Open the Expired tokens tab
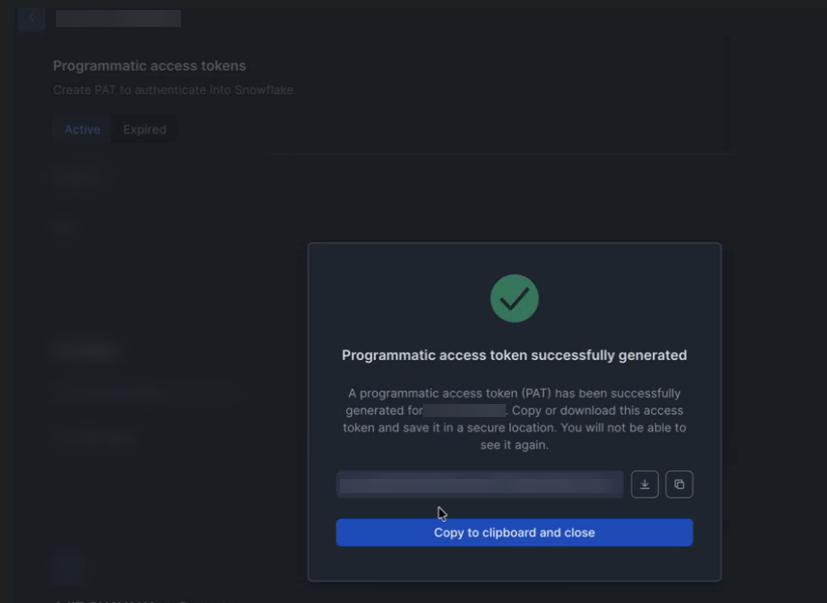This screenshot has width=827, height=603. click(144, 130)
